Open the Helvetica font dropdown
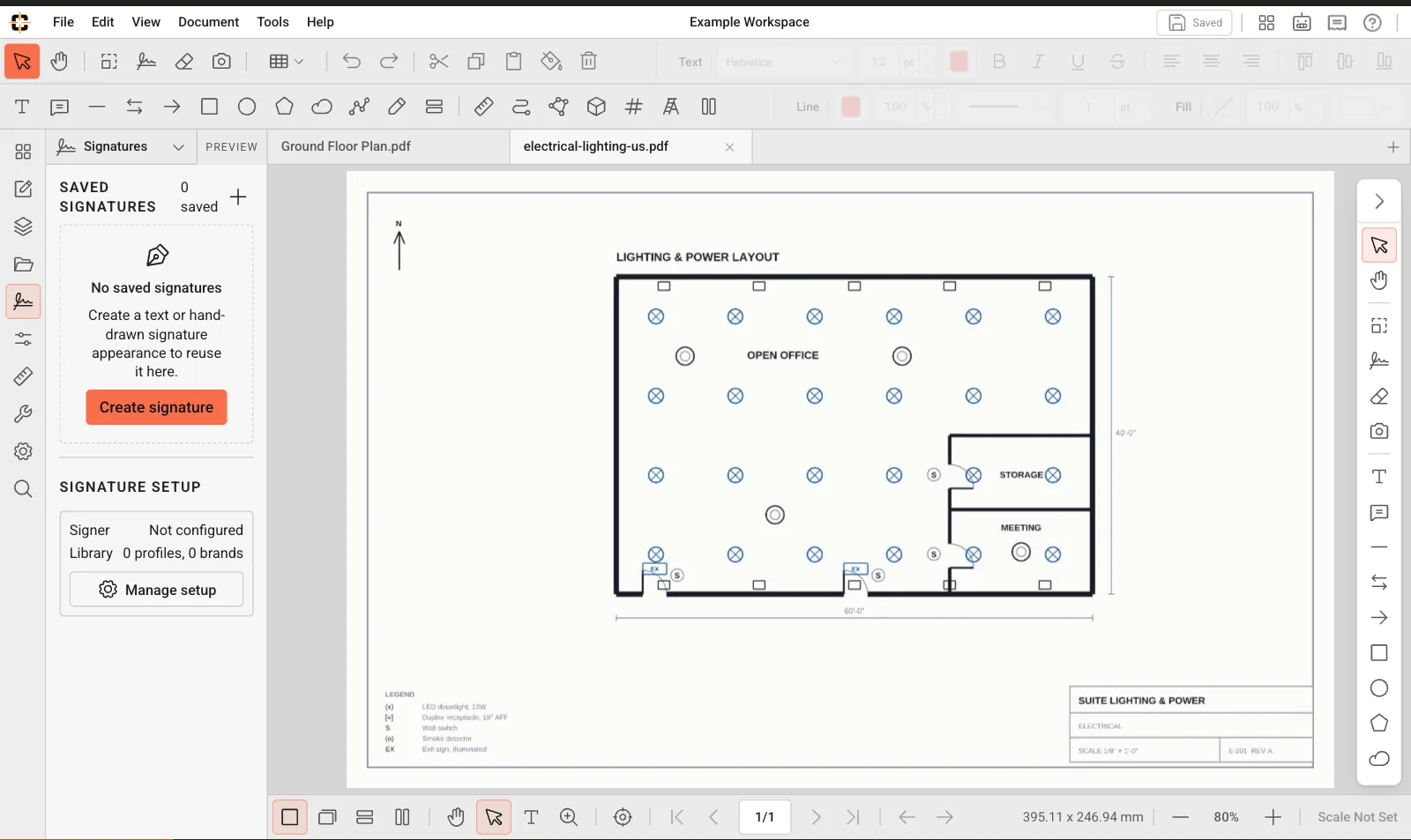Viewport: 1411px width, 840px height. (x=784, y=62)
